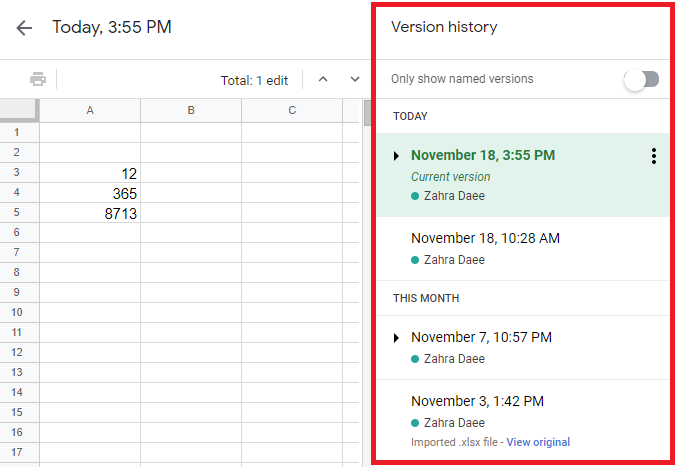Select the November 3, 1:42 PM version

click(x=477, y=401)
